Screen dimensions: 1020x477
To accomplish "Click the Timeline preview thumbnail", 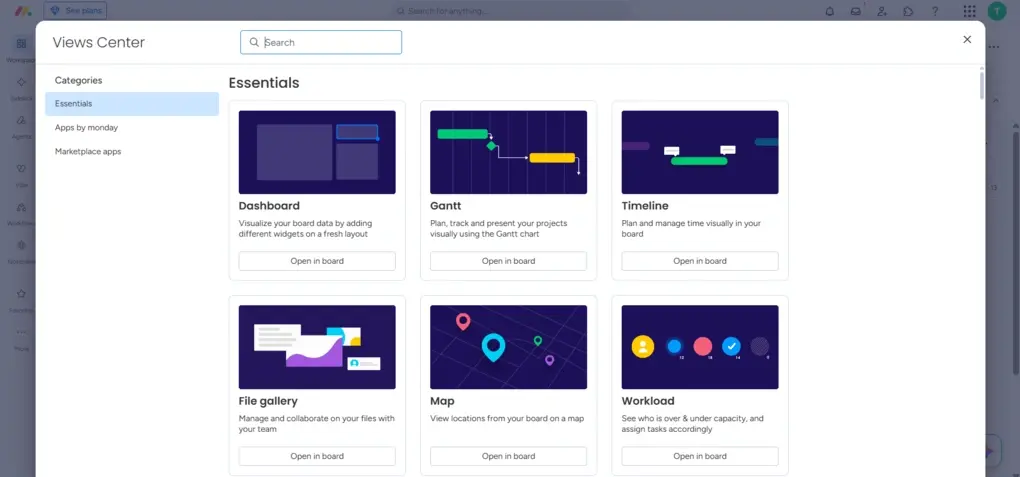I will (x=700, y=152).
